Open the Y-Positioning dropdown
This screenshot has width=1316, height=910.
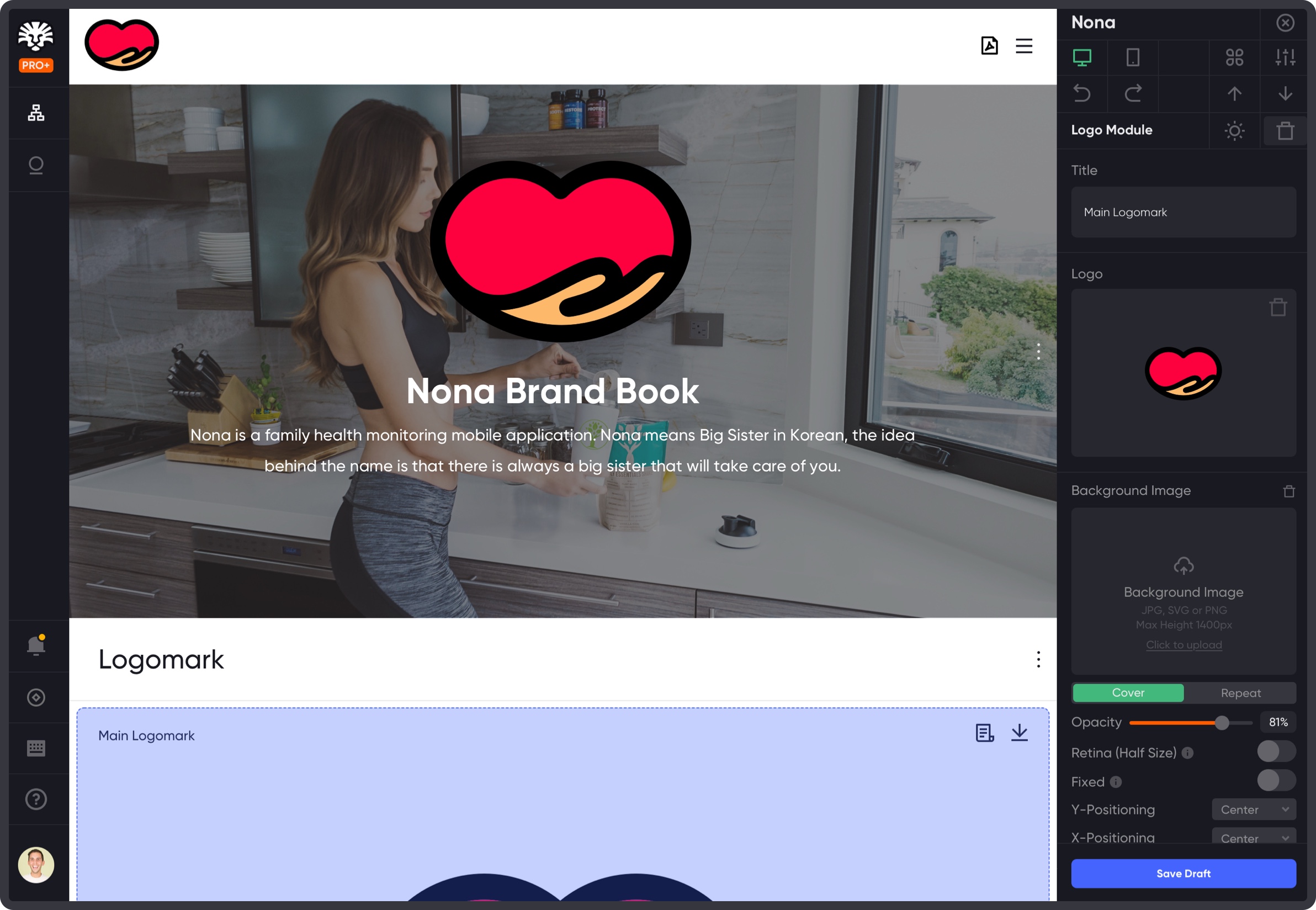1253,809
